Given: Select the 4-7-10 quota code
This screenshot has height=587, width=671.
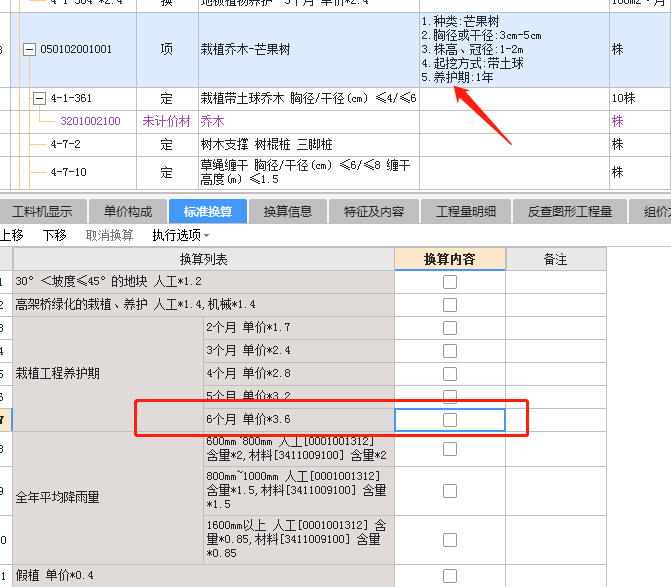Looking at the screenshot, I should (68, 172).
